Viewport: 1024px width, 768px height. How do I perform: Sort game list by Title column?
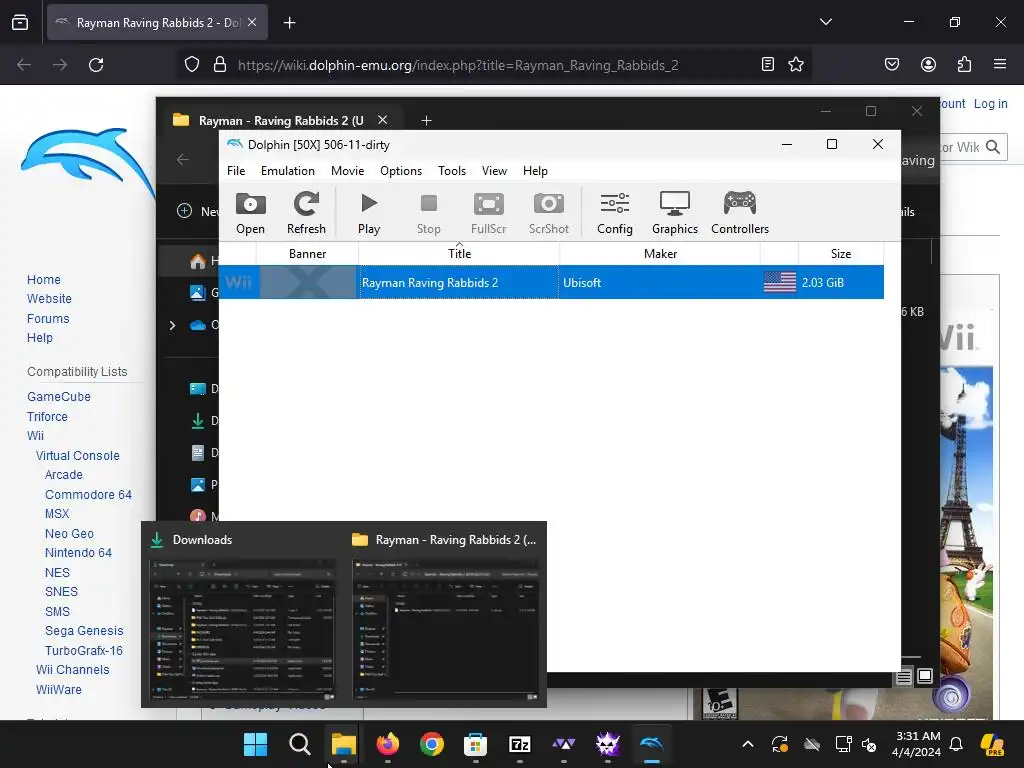coord(459,253)
